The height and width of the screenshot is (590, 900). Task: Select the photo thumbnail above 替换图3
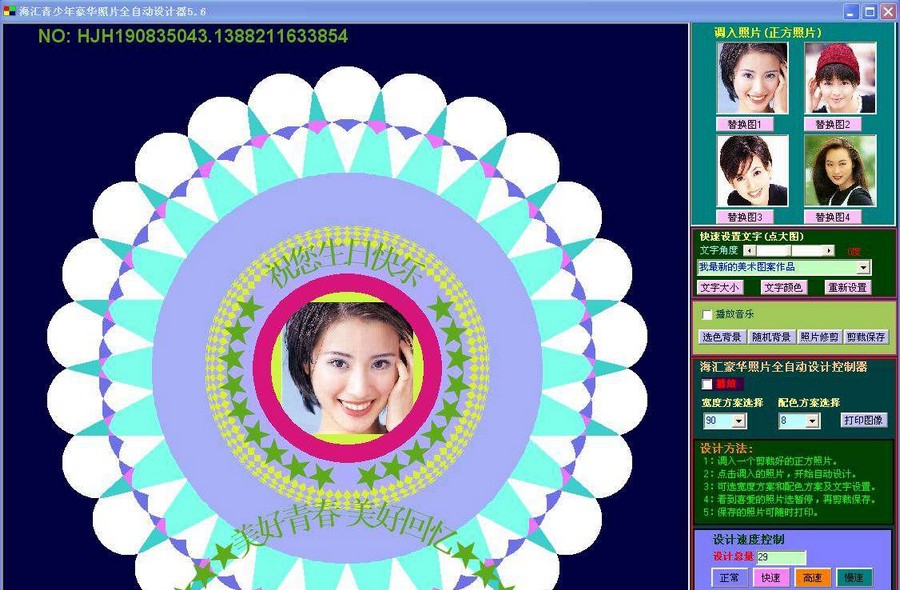point(752,171)
